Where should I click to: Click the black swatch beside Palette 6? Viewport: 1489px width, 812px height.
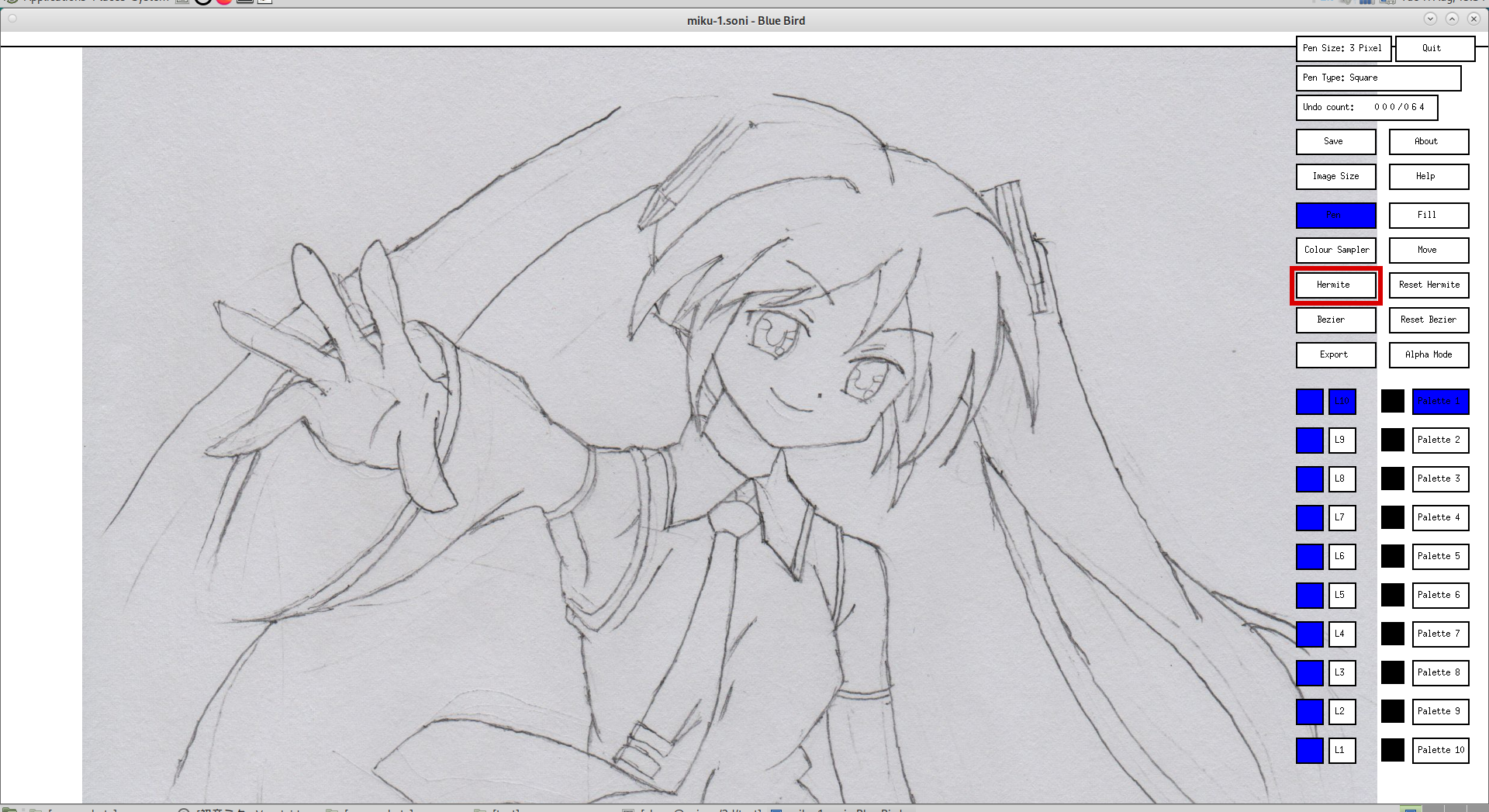point(1393,595)
